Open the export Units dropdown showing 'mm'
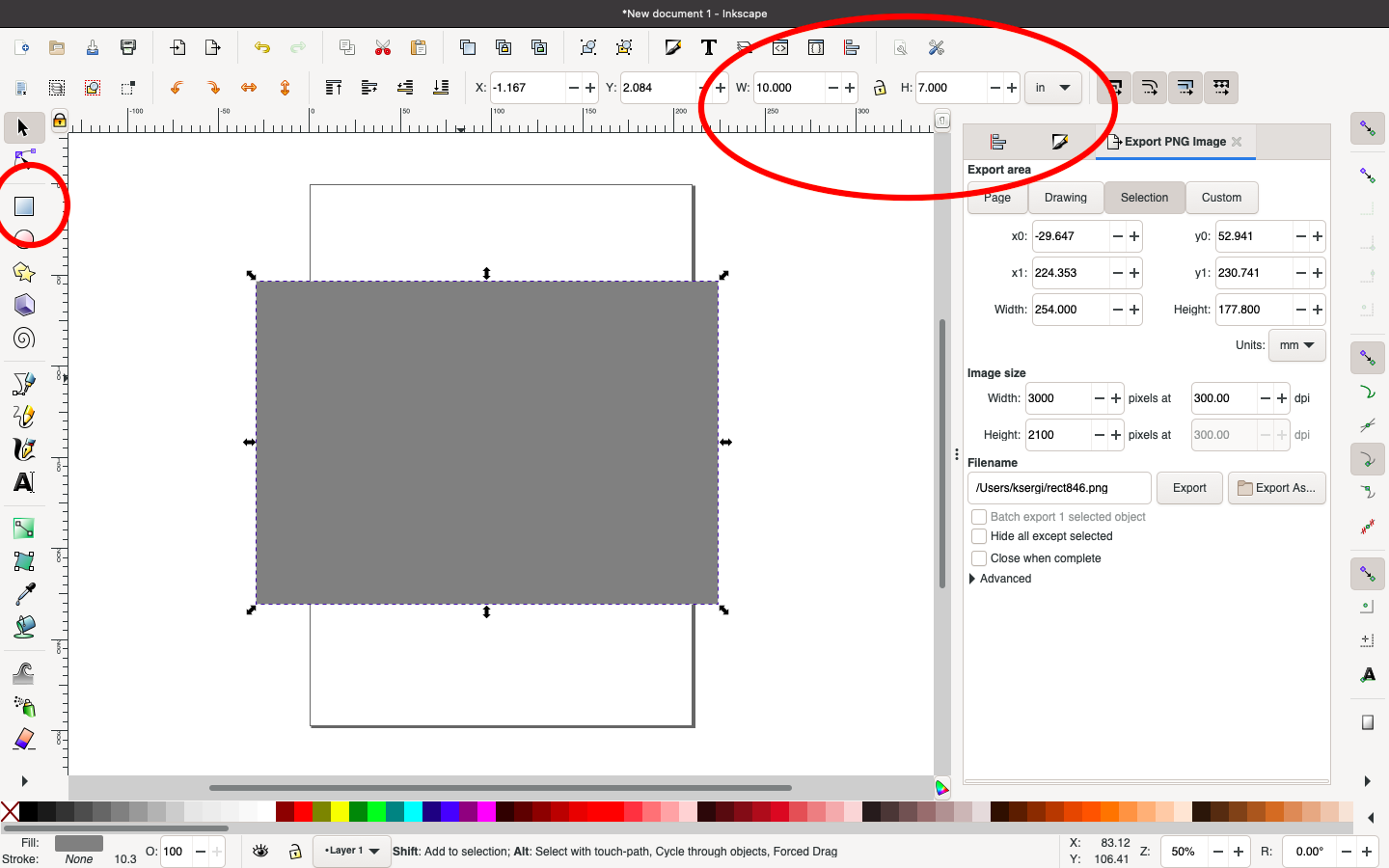The width and height of the screenshot is (1389, 868). click(x=1296, y=345)
